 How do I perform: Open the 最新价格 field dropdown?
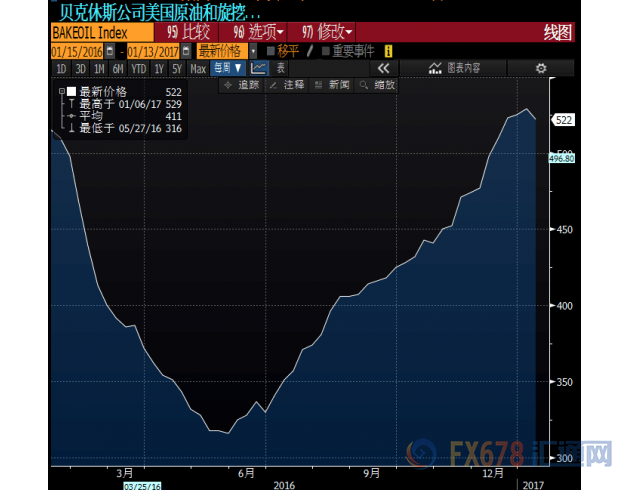253,50
